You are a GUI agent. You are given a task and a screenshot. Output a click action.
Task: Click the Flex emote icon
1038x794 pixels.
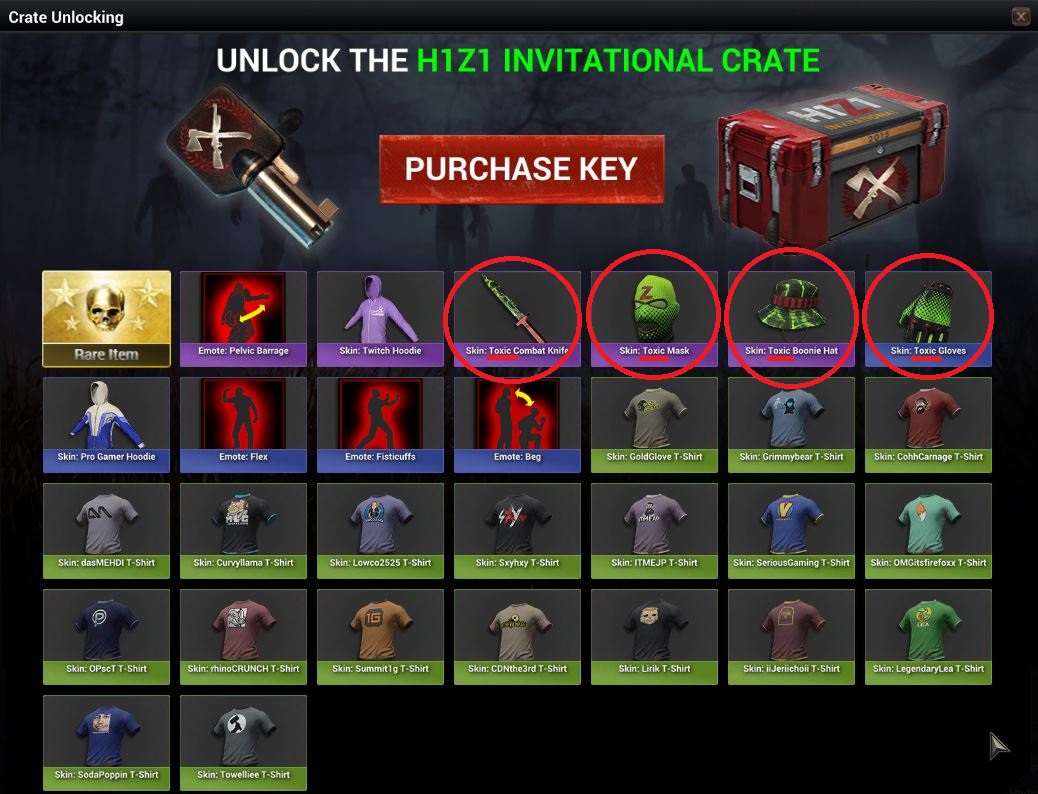[x=244, y=424]
